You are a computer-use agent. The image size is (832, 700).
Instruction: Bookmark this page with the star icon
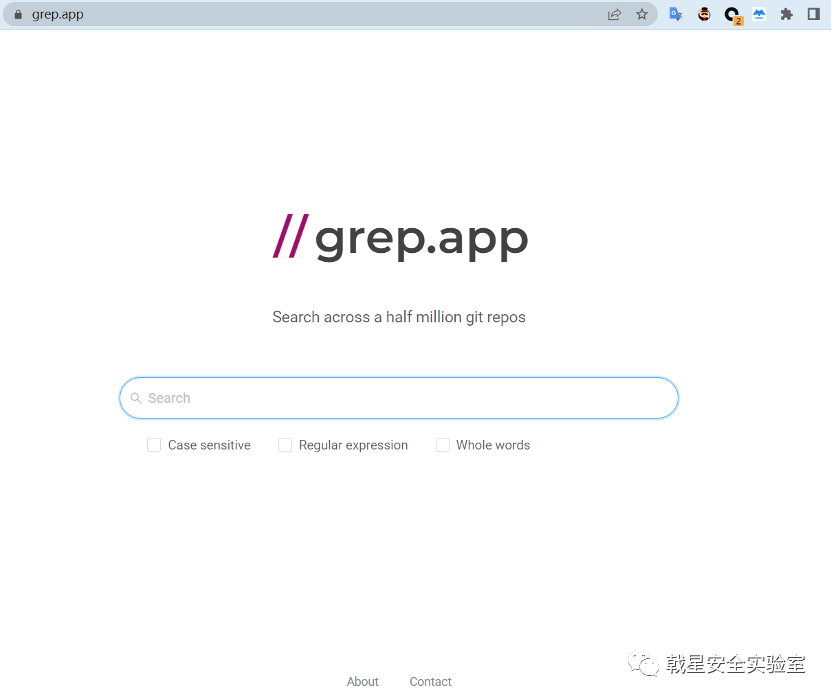click(x=642, y=14)
